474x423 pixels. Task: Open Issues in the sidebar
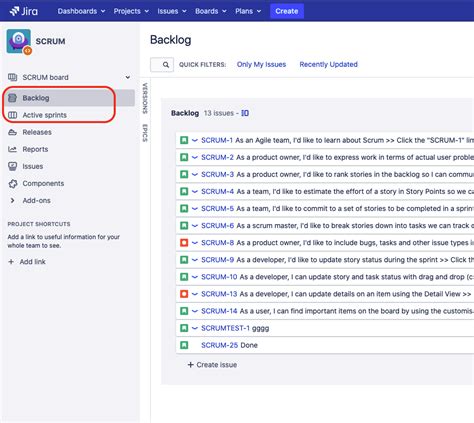pyautogui.click(x=33, y=166)
